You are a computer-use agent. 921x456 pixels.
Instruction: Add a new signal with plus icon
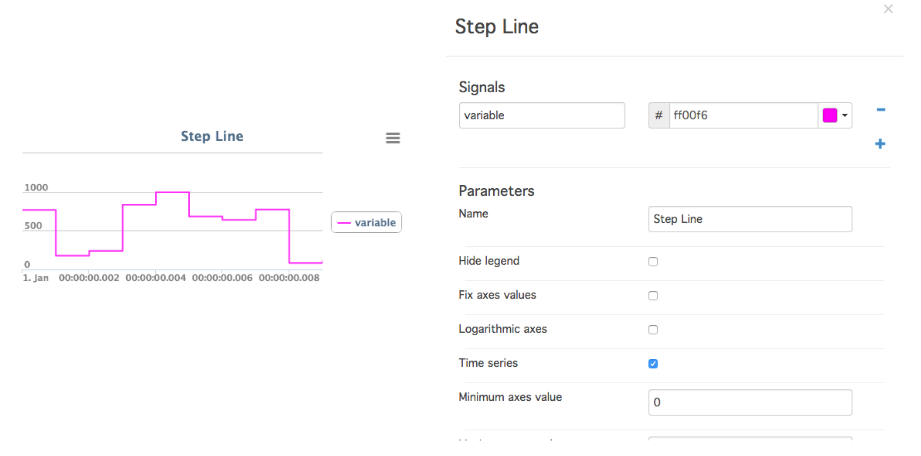[x=880, y=144]
